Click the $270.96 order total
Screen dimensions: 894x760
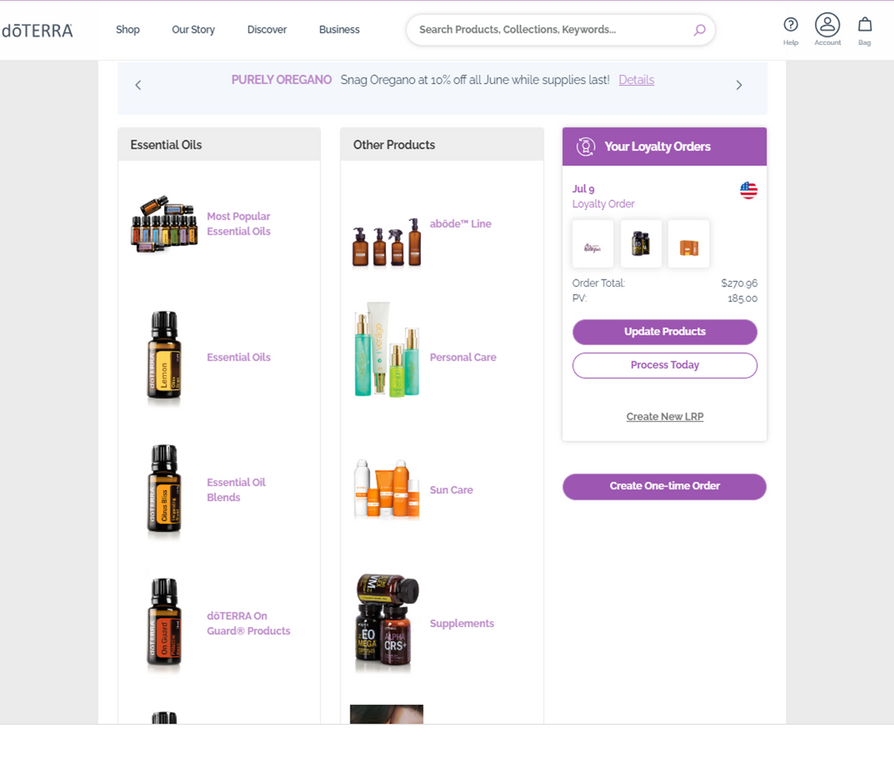739,283
